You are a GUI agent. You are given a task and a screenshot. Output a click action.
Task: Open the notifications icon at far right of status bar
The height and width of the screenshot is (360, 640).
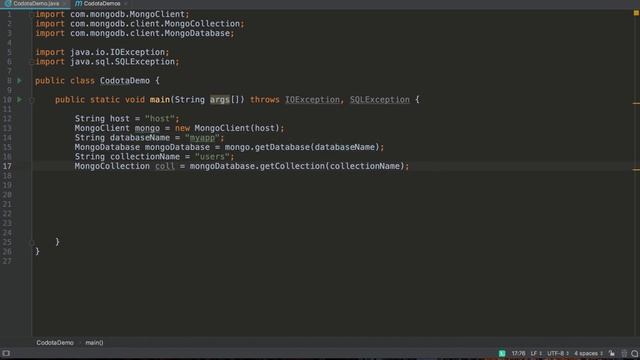tap(635, 353)
